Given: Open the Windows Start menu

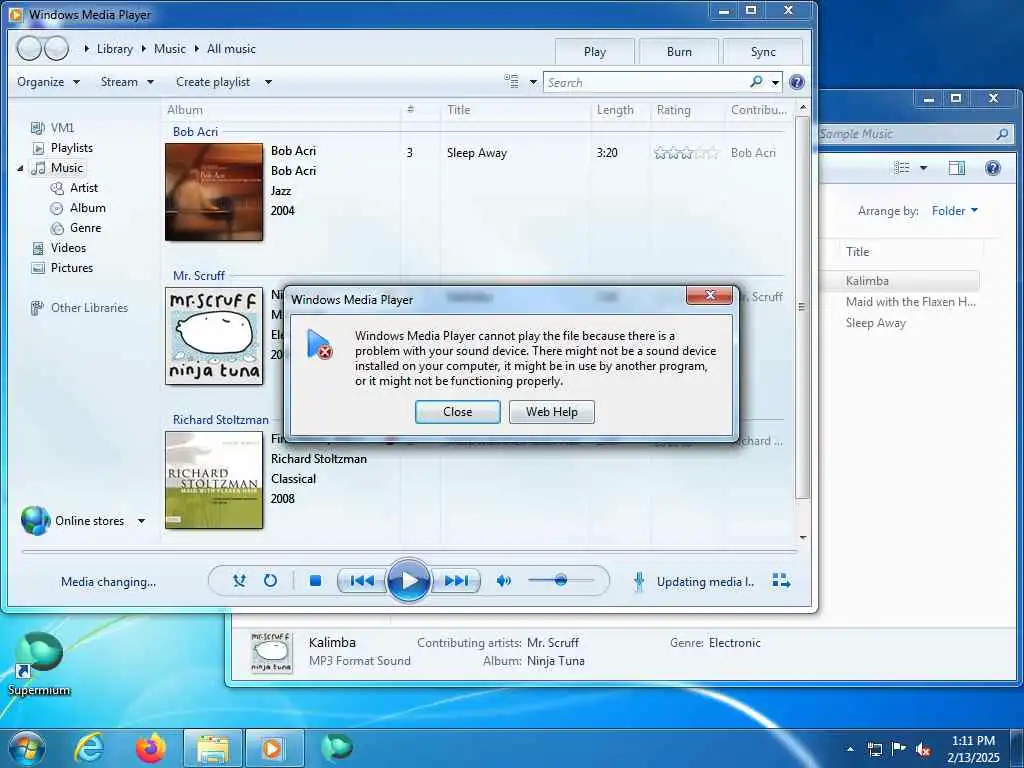Looking at the screenshot, I should [27, 748].
